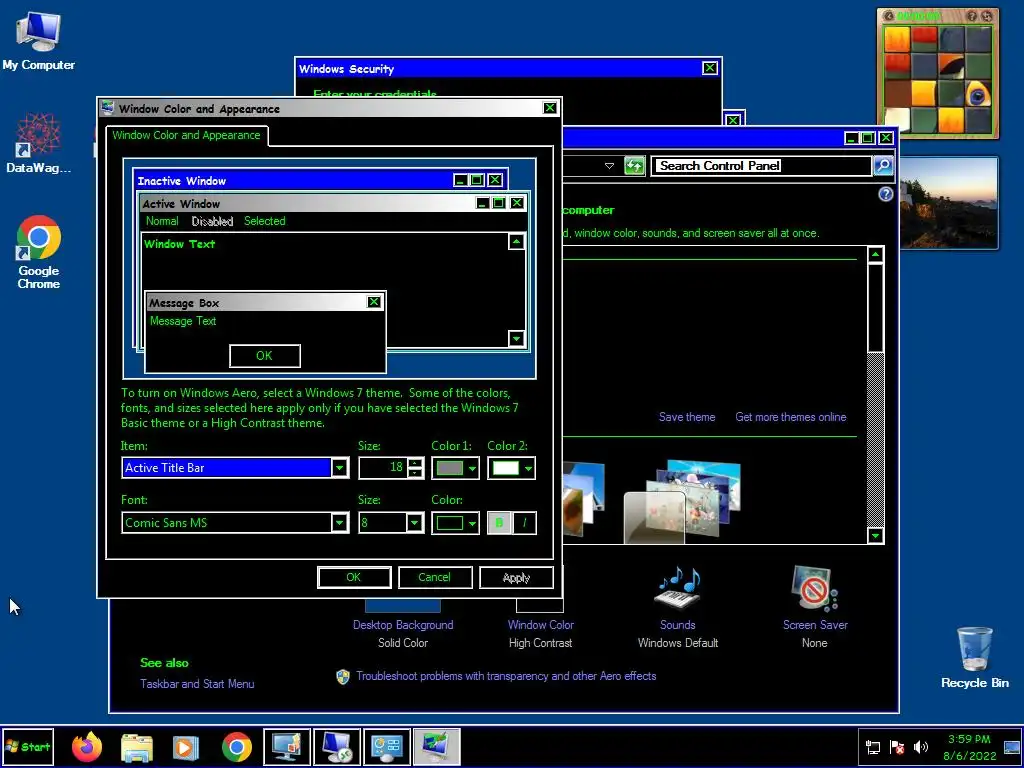Viewport: 1024px width, 768px height.
Task: Click the theme list scroll-down arrow
Action: [x=876, y=536]
